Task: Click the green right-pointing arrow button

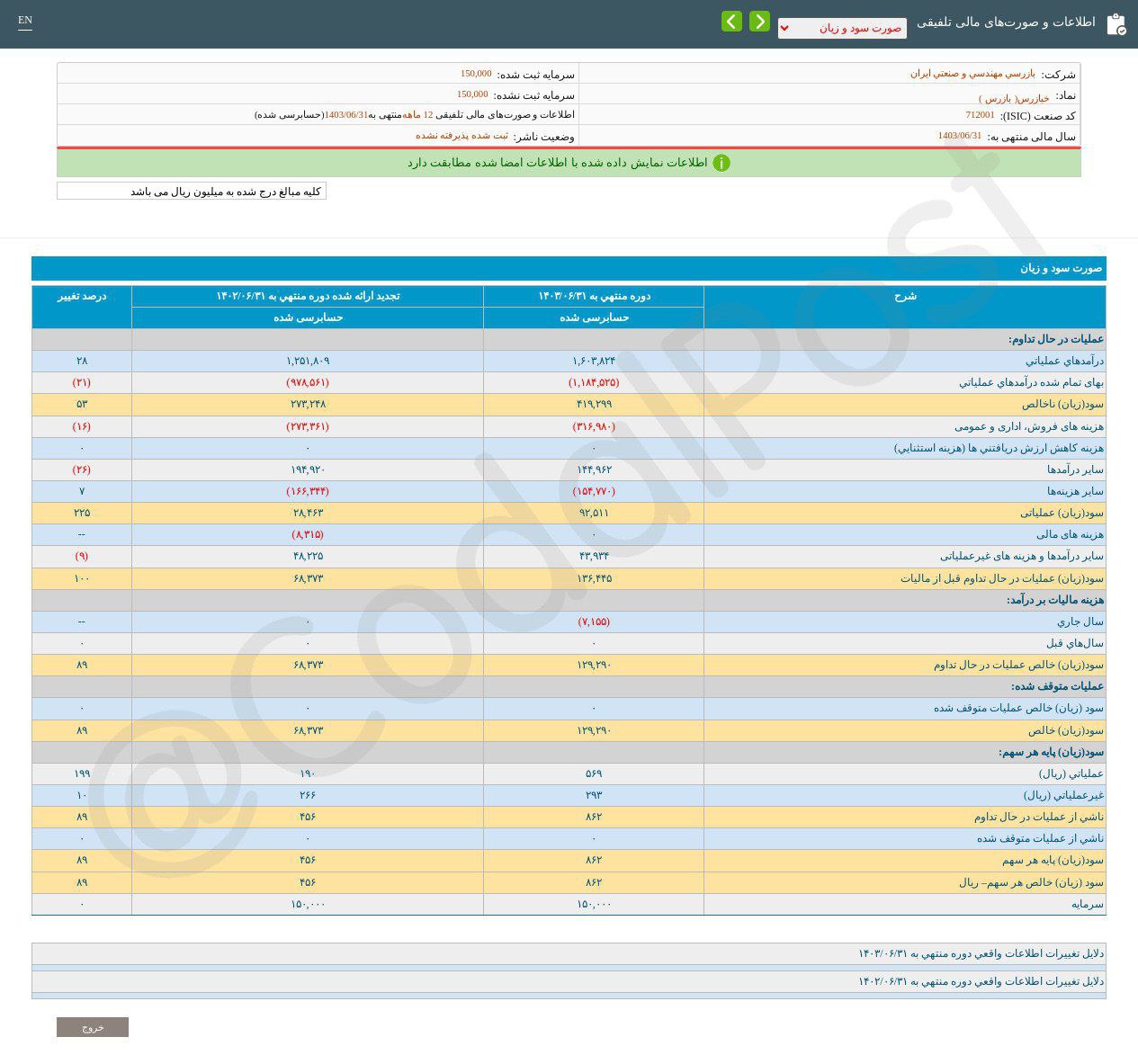Action: click(759, 22)
